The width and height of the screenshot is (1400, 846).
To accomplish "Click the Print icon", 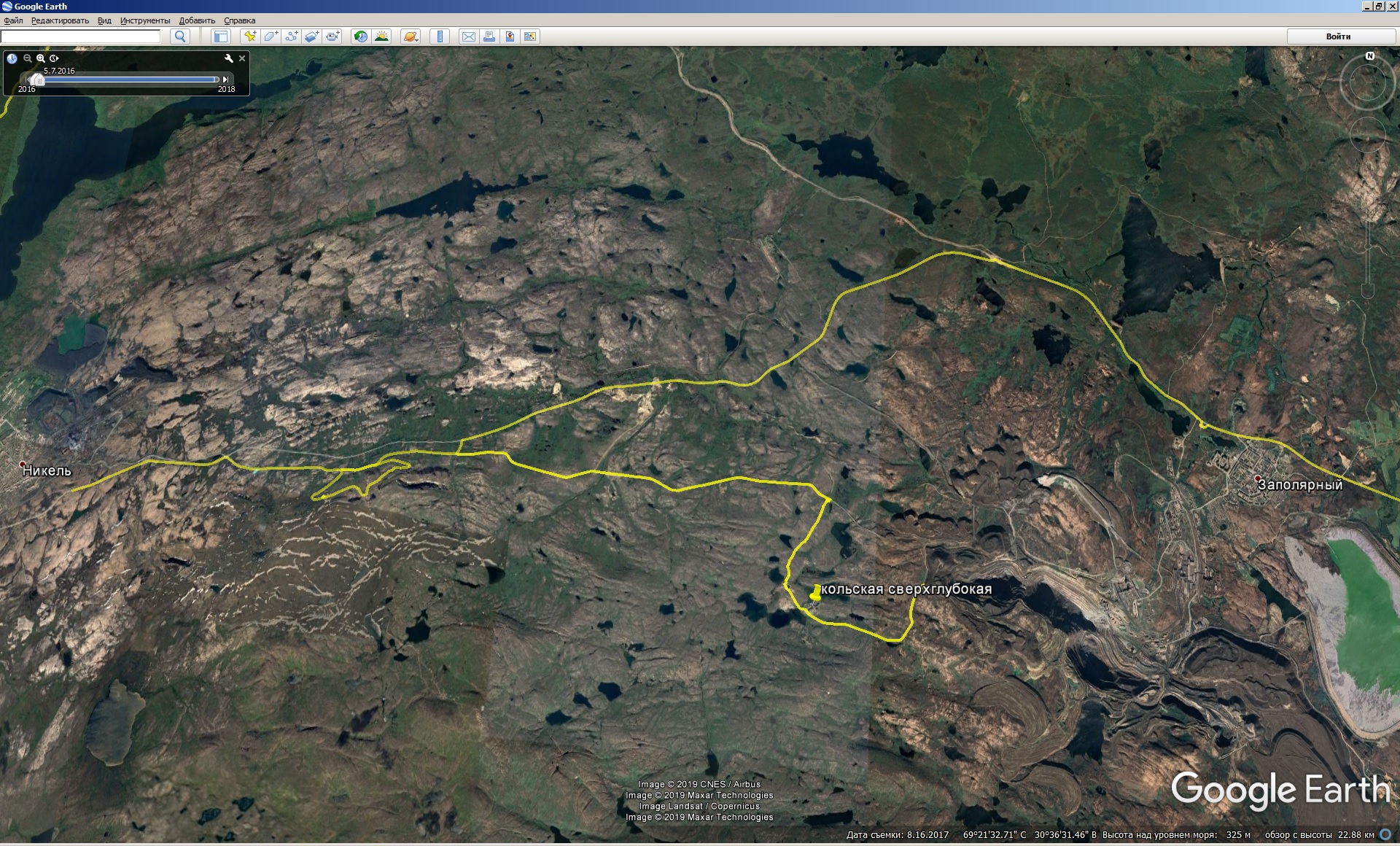I will click(489, 36).
